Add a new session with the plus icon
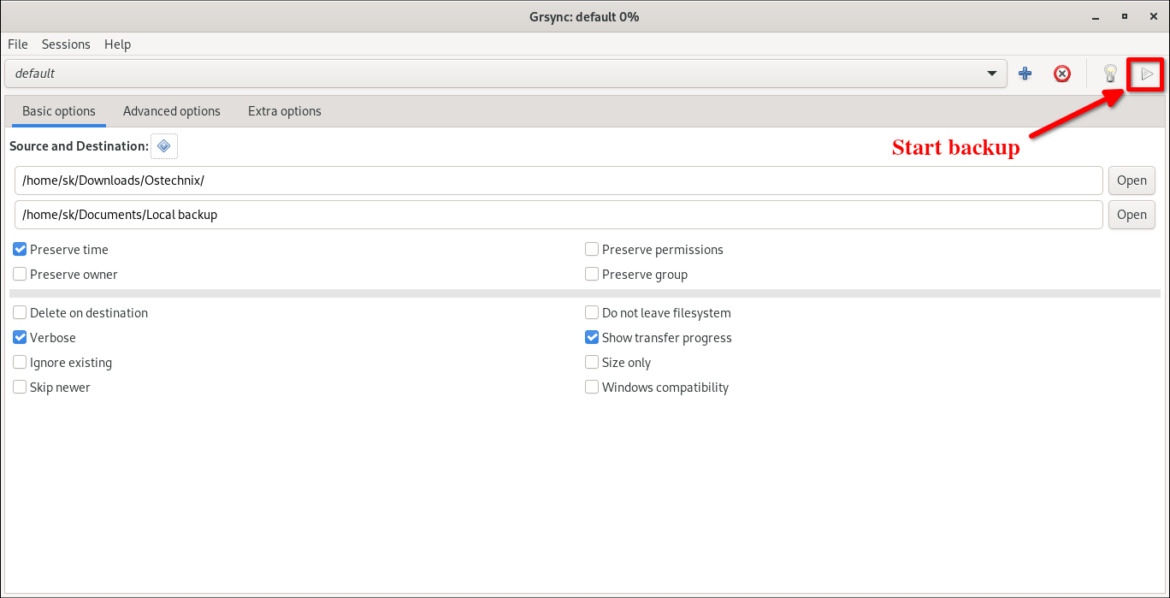Screen dimensions: 1170x598 (x=1024, y=73)
